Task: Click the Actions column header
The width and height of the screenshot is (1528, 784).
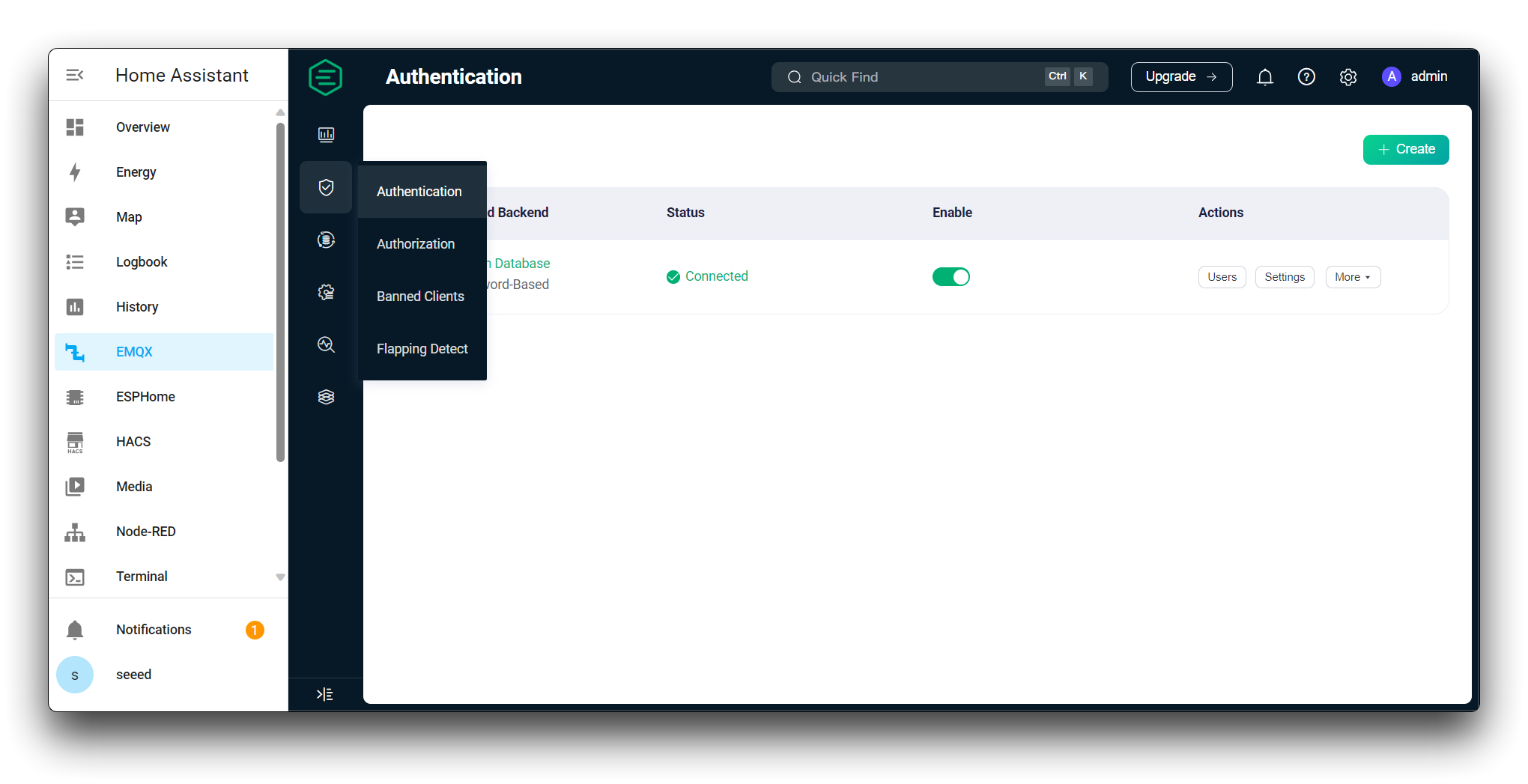Action: [x=1221, y=213]
